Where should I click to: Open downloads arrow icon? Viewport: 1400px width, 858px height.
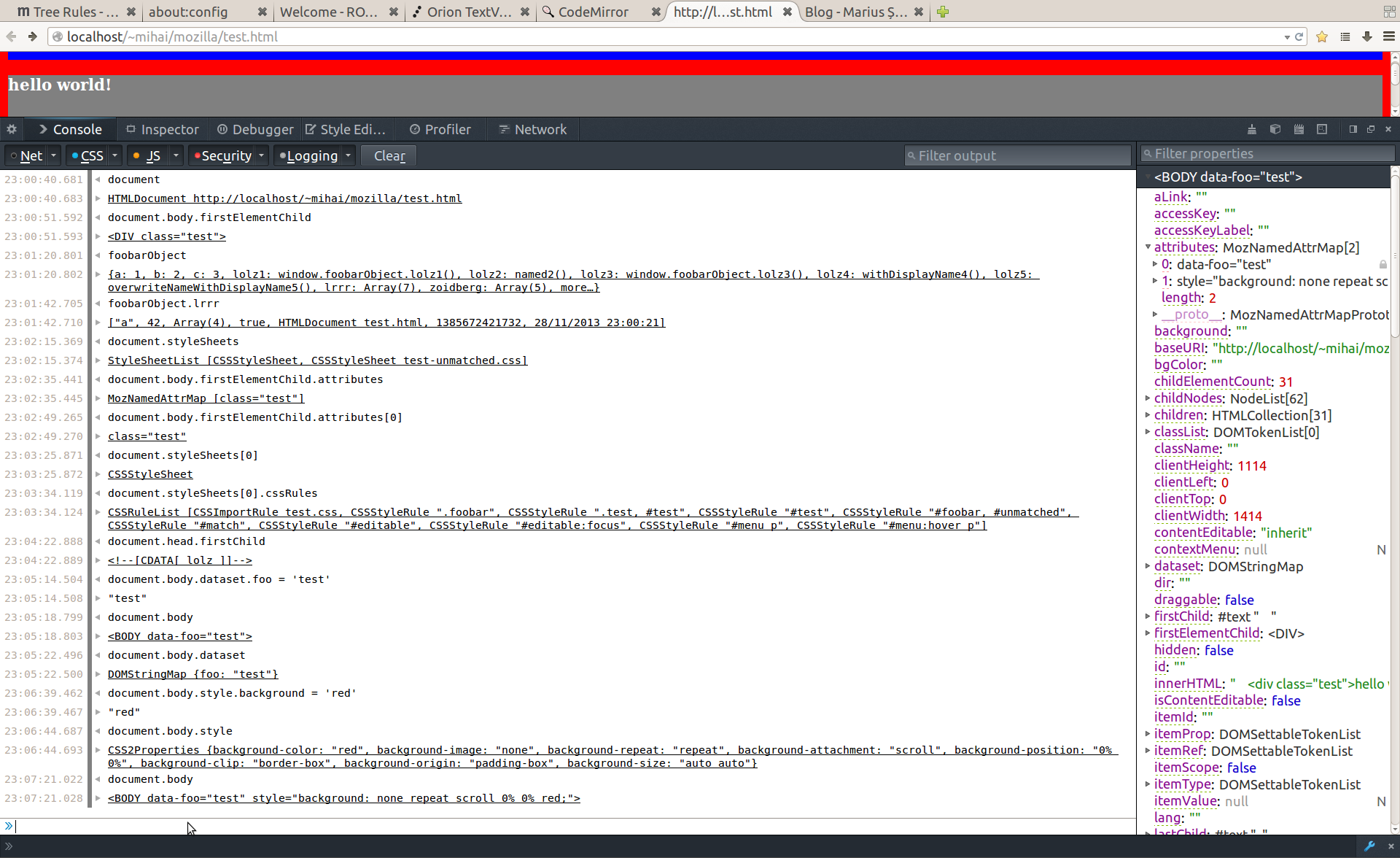1367,37
